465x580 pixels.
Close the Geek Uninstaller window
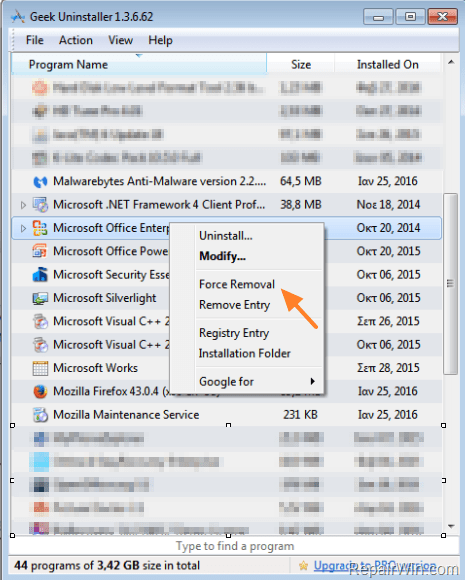442,17
